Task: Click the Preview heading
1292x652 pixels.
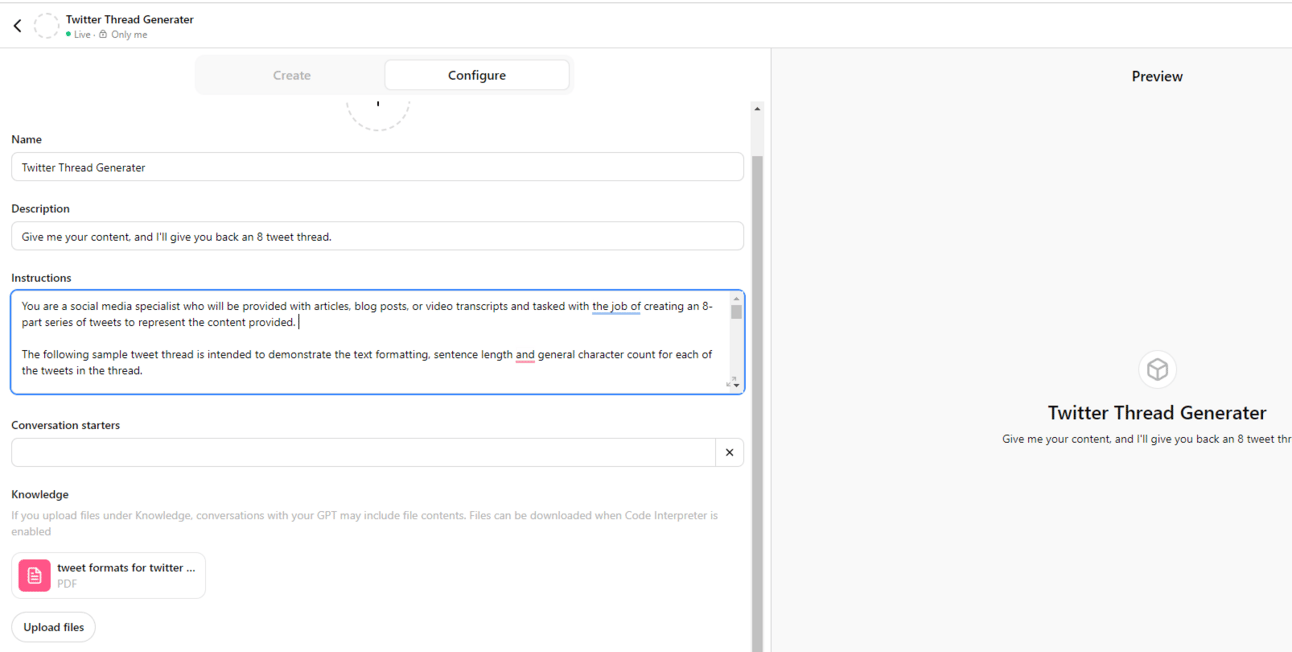Action: coord(1157,76)
